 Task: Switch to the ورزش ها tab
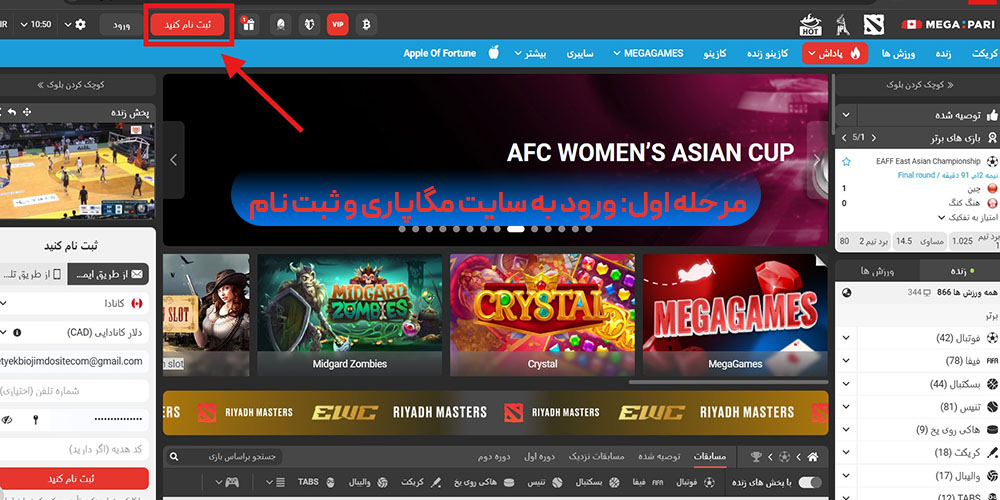(x=877, y=271)
